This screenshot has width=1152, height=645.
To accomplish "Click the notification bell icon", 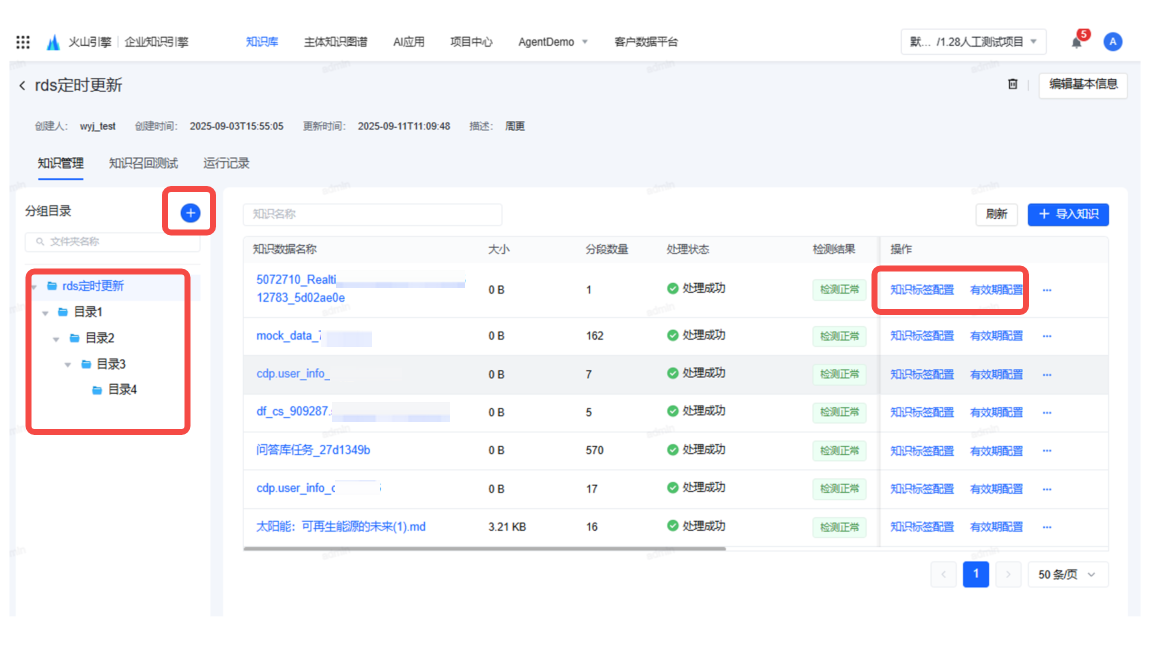I will pos(1077,42).
